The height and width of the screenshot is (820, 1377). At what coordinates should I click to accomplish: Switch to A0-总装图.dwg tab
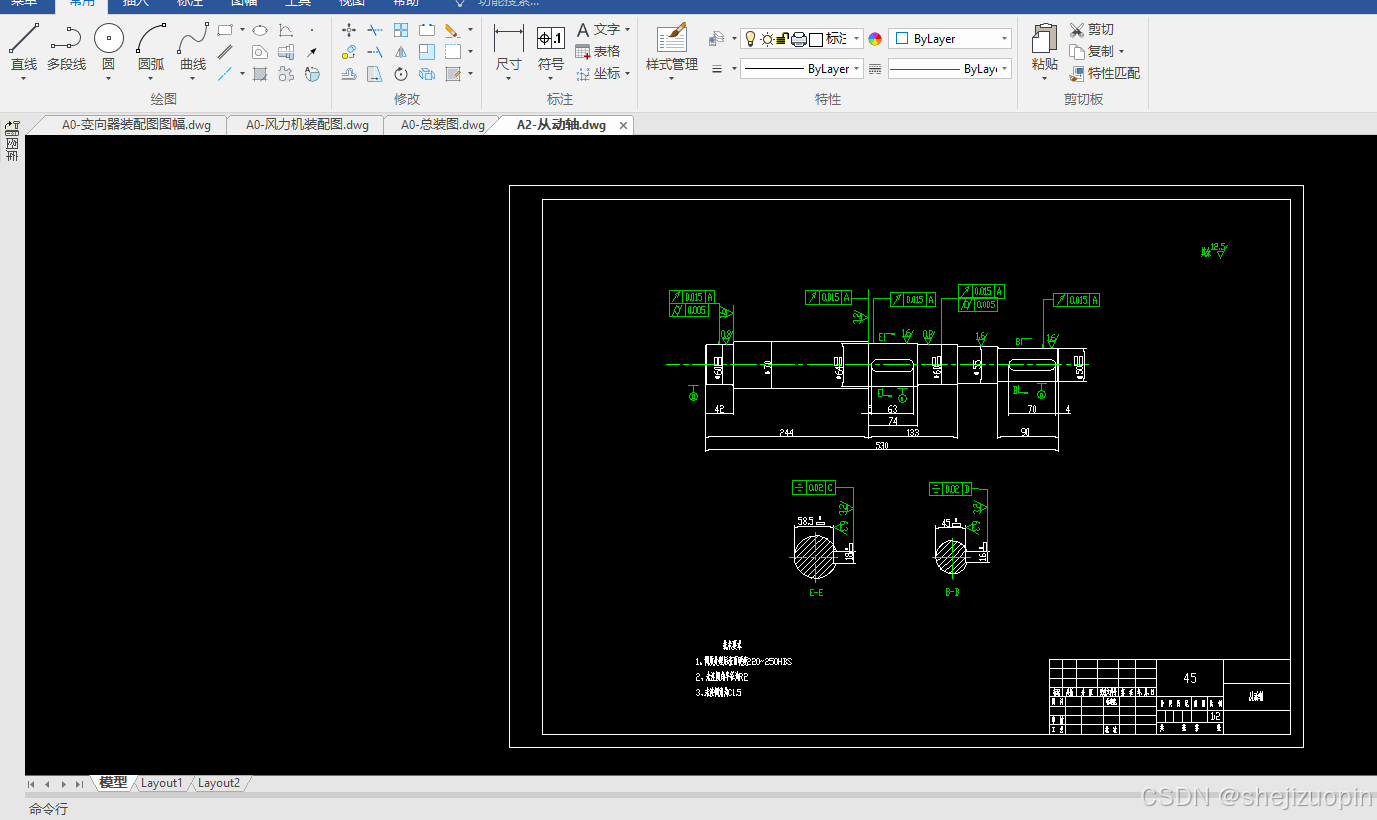coord(442,125)
